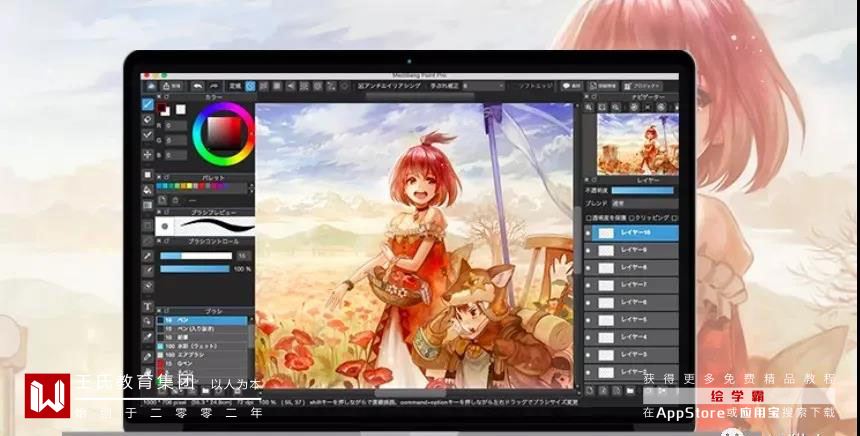Enable the parallel snap ruler
The image size is (860, 436).
click(x=264, y=86)
